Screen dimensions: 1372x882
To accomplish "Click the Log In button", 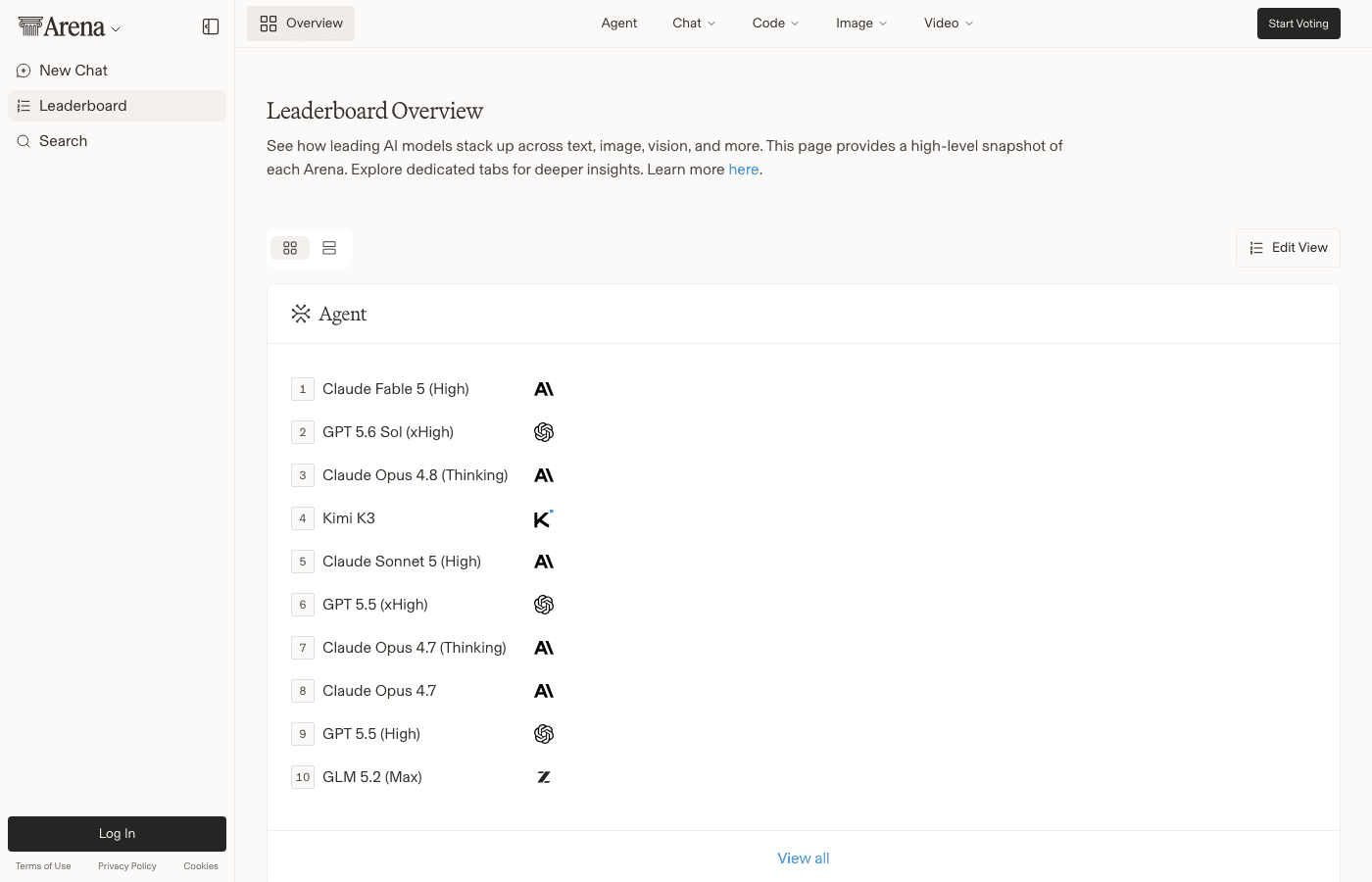I will click(x=117, y=834).
